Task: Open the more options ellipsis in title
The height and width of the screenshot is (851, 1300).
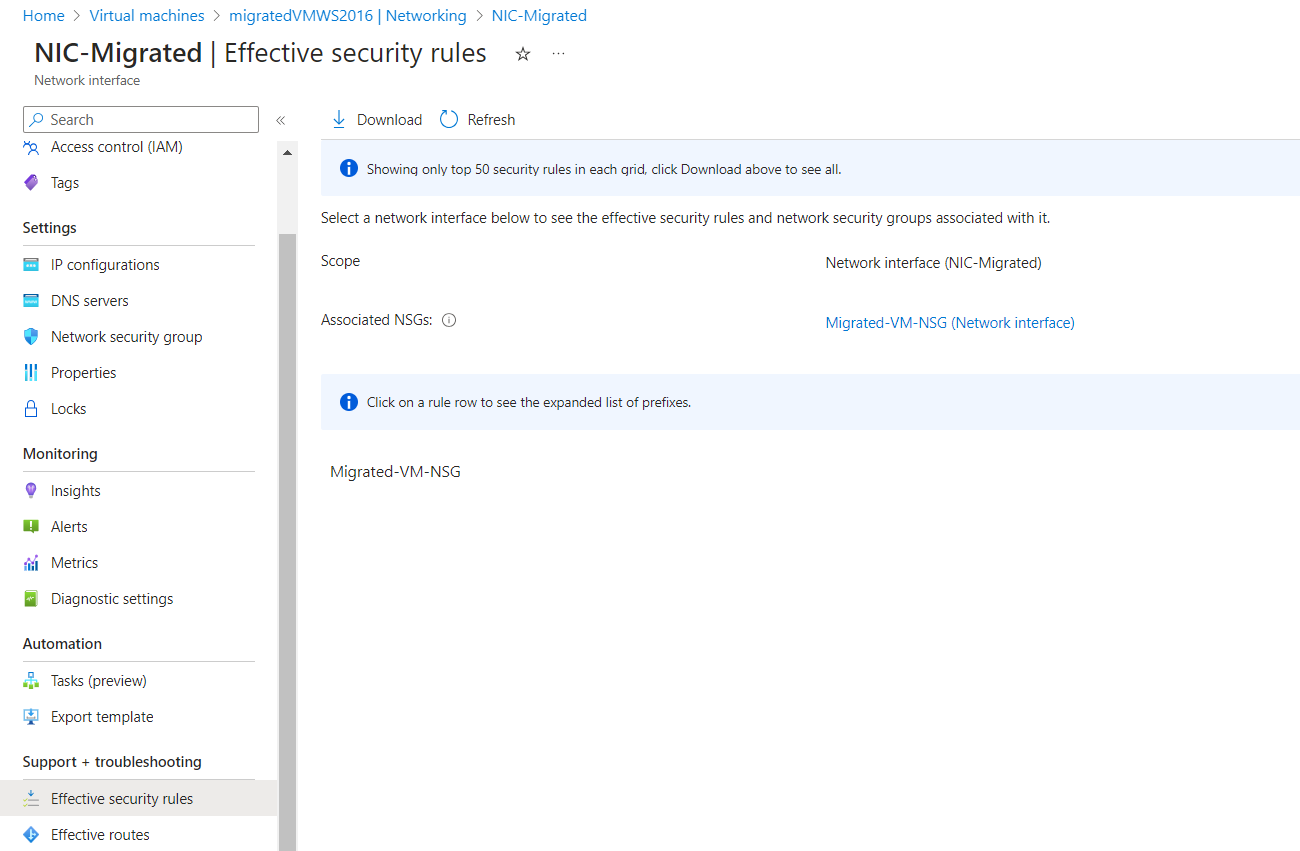Action: tap(558, 53)
